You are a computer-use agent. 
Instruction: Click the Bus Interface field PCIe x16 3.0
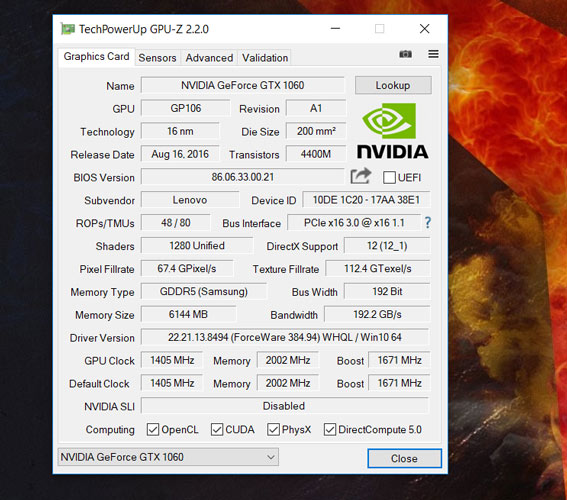tap(354, 223)
